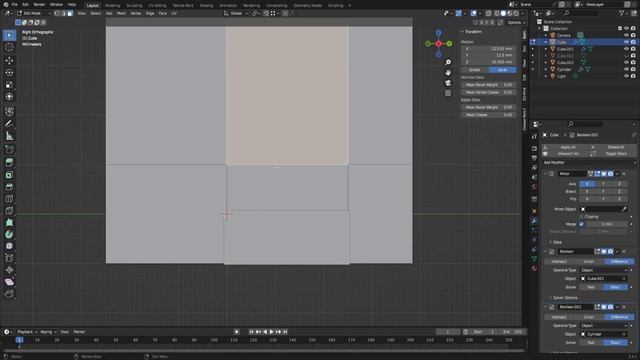Switch to the Modeling workspace tab
Screen dimensions: 640x360
[112, 5]
